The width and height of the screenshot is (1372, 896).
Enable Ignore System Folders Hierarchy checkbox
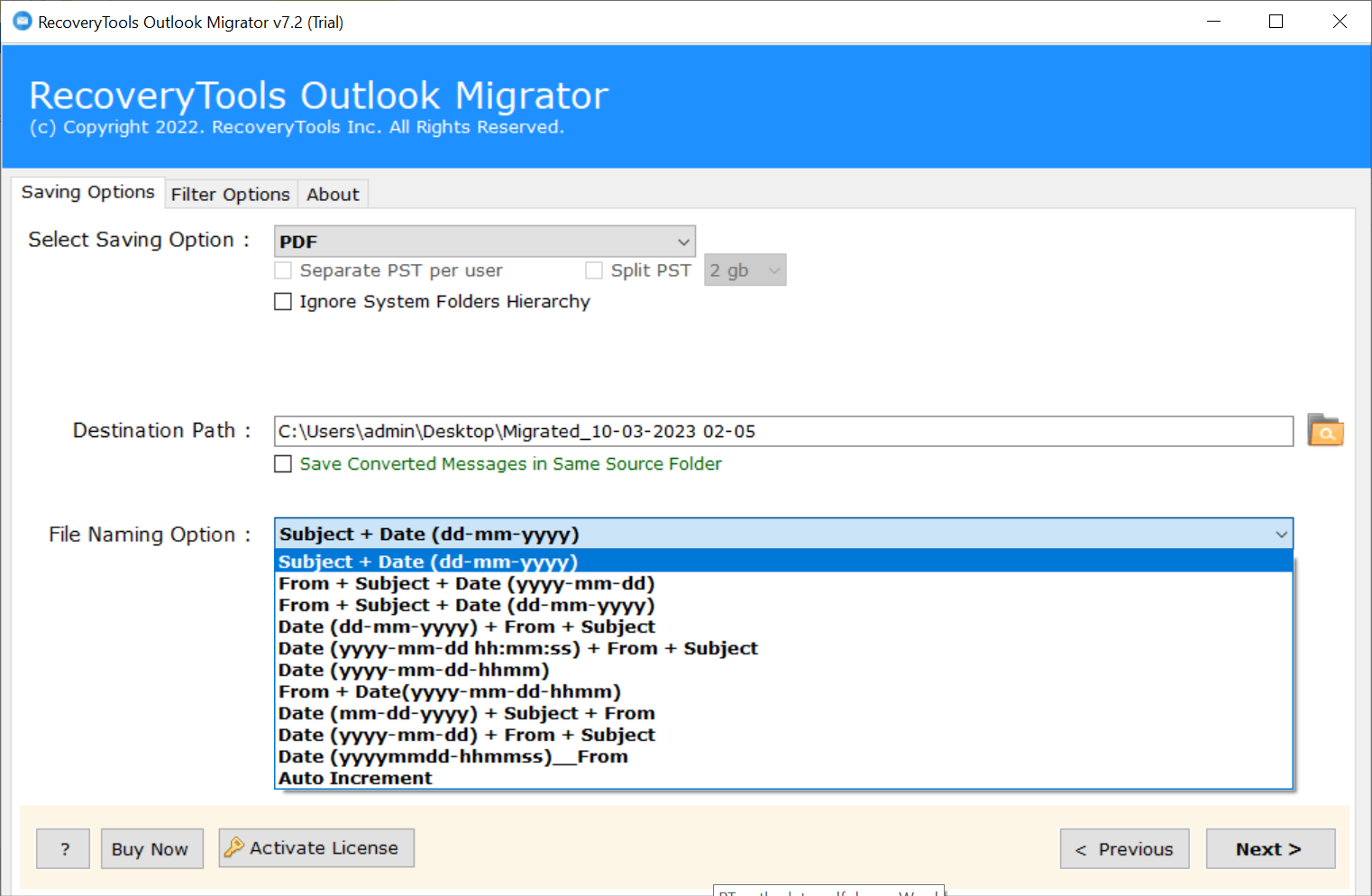283,302
